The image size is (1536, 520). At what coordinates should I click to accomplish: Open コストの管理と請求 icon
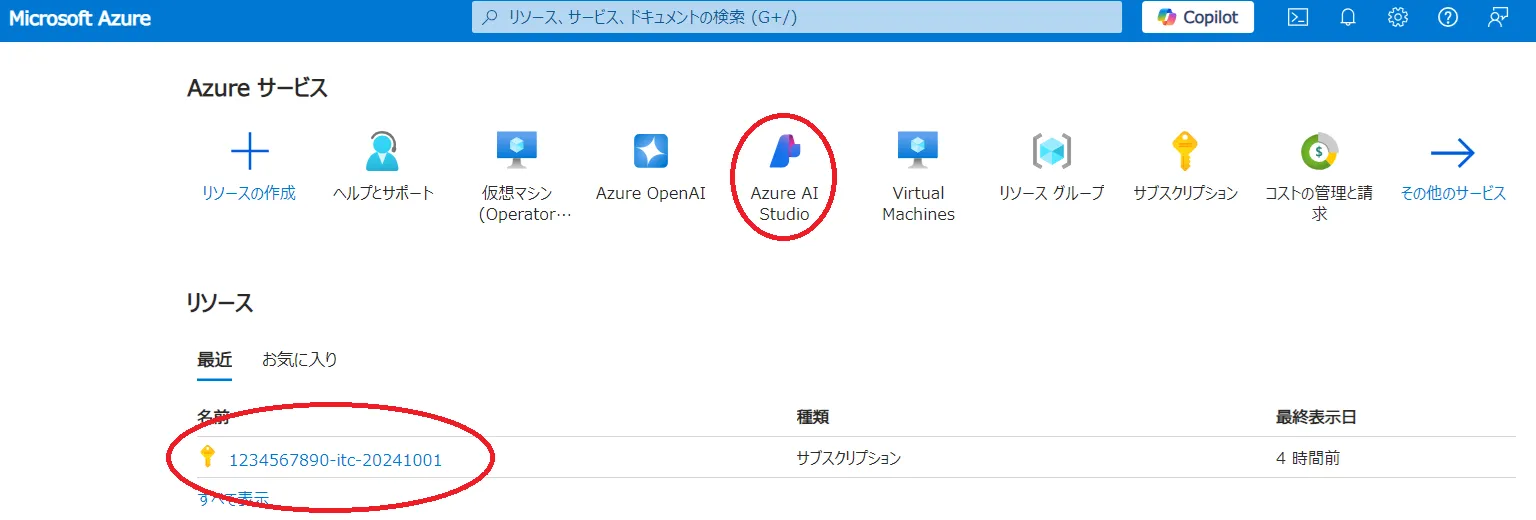tap(1318, 151)
